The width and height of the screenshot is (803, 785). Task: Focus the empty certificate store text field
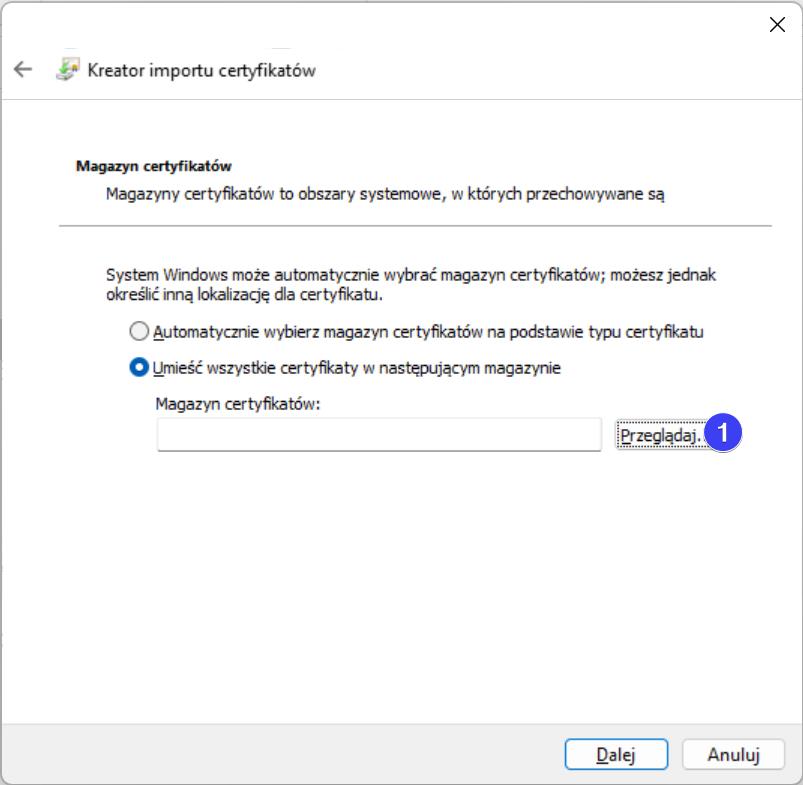click(379, 435)
